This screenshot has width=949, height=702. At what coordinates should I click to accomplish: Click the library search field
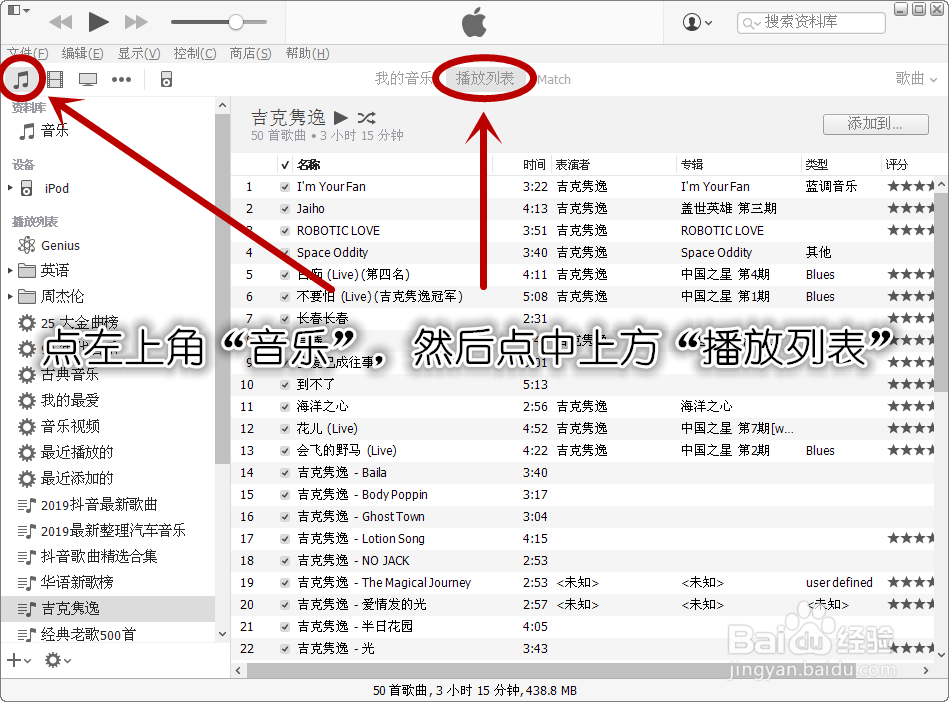(811, 22)
